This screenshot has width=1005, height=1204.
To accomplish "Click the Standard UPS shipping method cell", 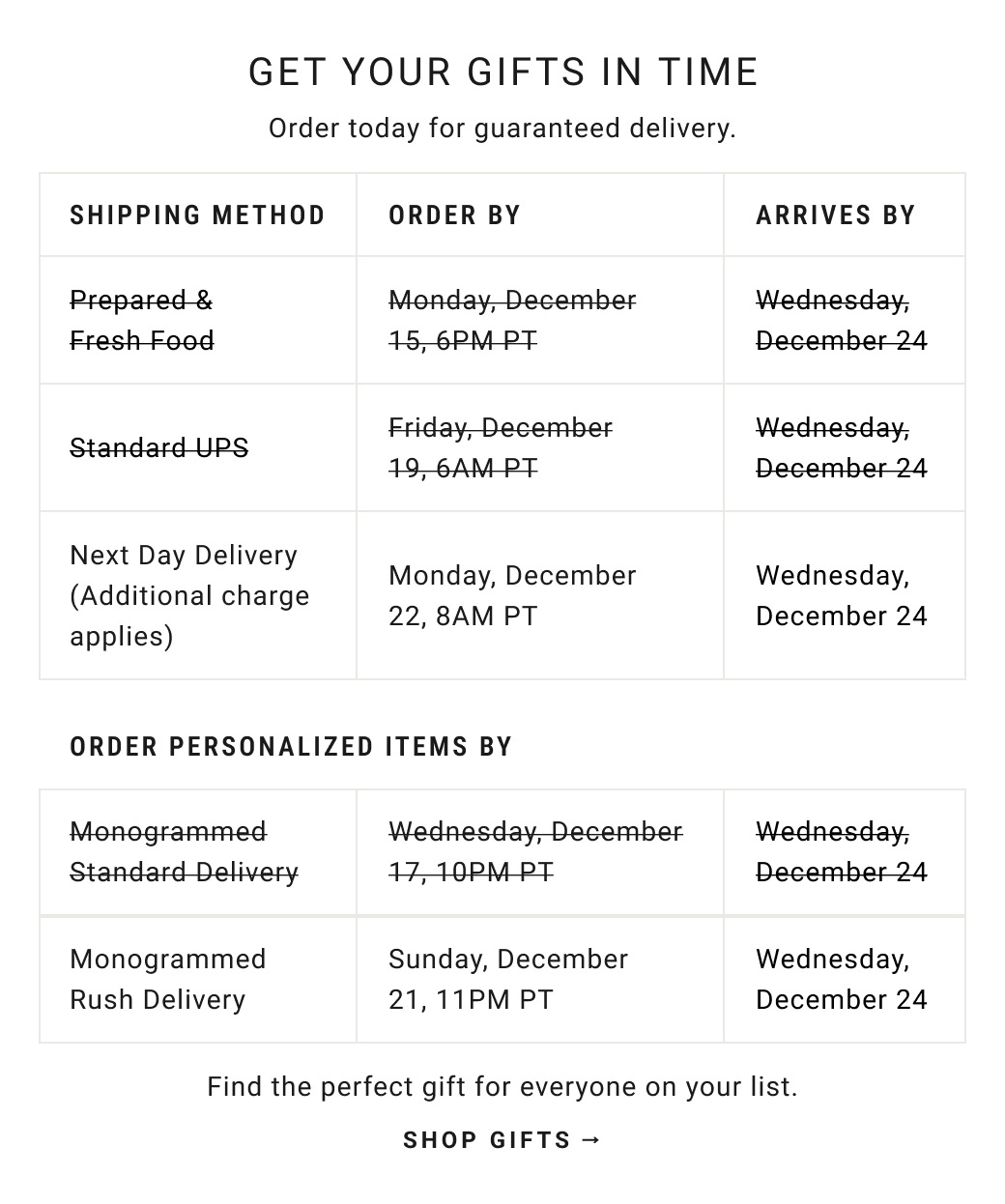I will point(159,447).
